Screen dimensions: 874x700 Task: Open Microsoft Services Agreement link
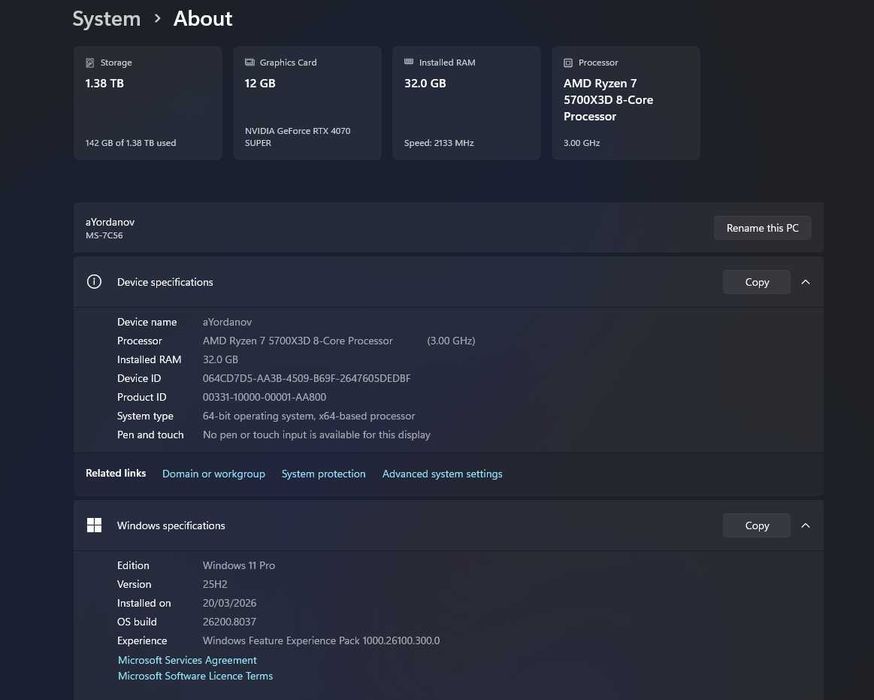(187, 660)
